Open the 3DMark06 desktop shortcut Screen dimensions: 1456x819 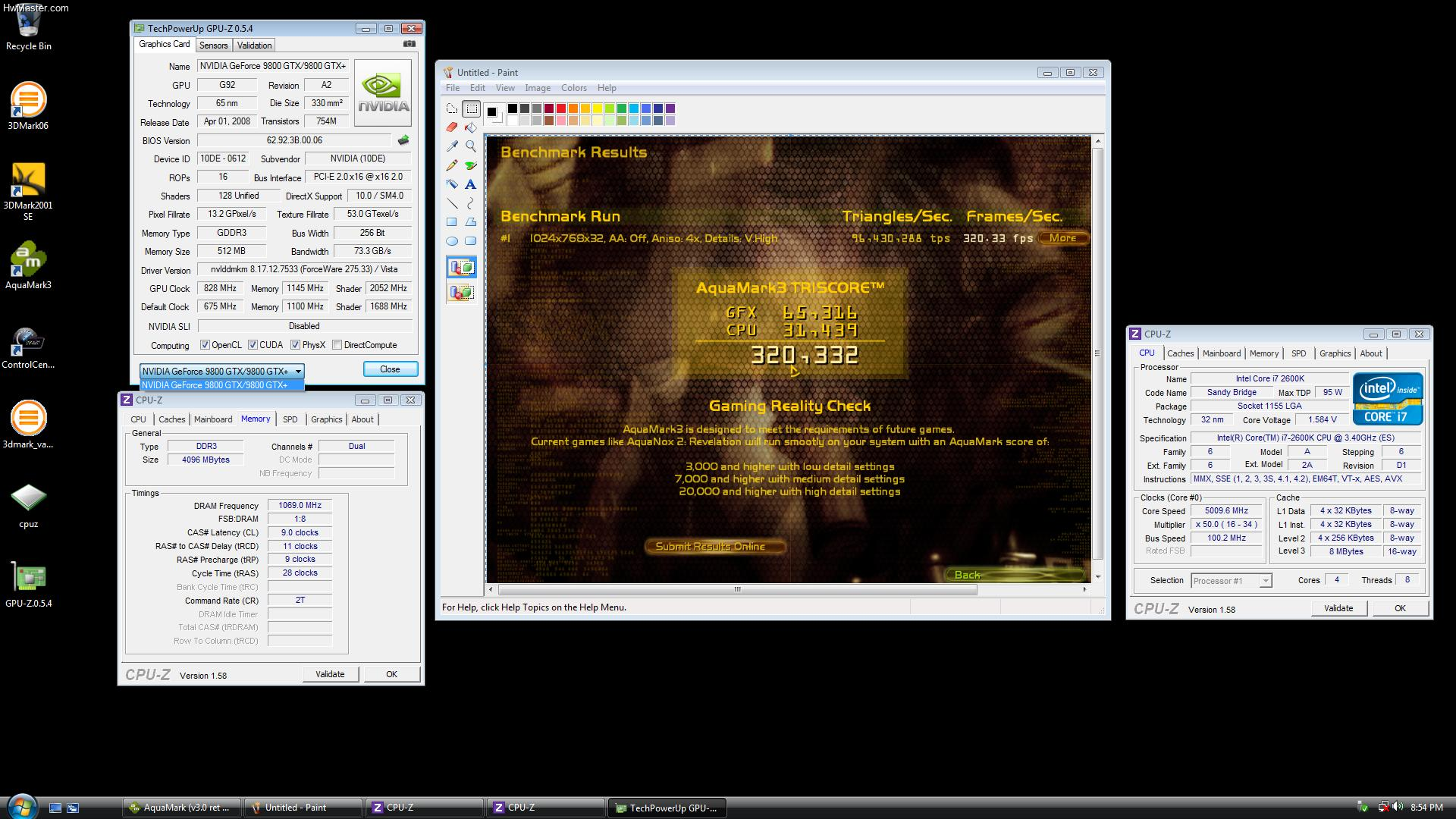28,107
